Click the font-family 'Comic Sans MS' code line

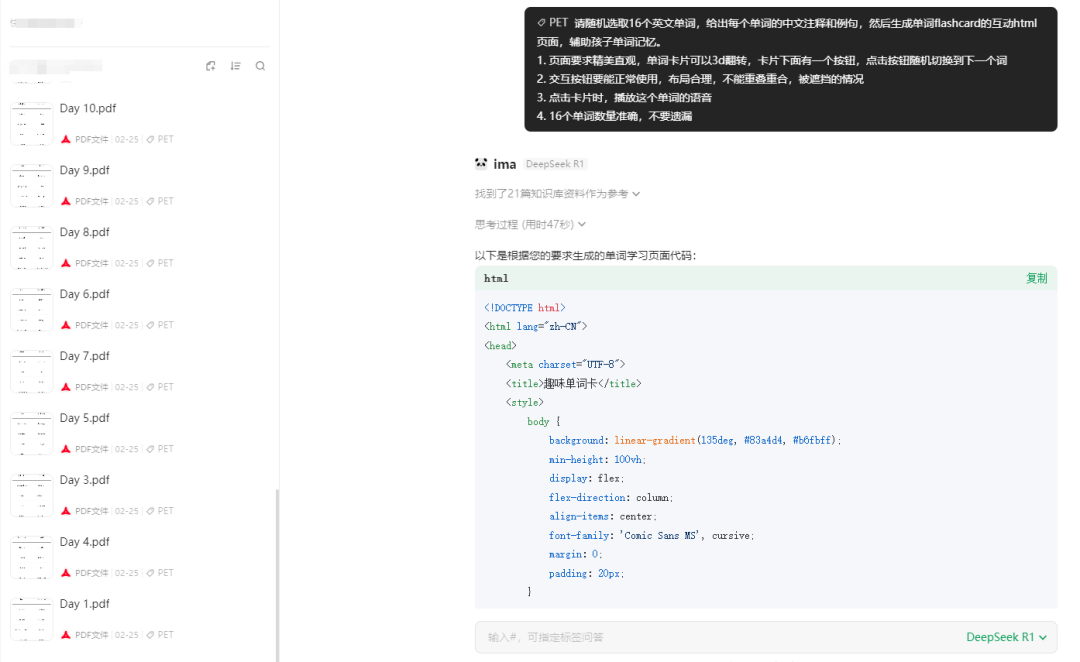[652, 535]
